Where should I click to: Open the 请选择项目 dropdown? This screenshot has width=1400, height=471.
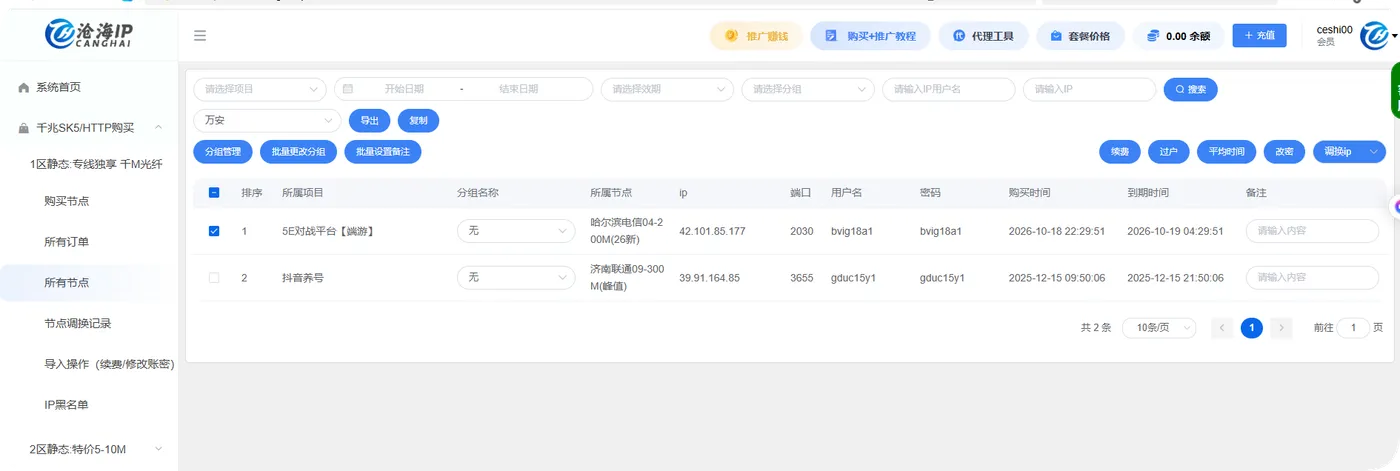click(260, 89)
